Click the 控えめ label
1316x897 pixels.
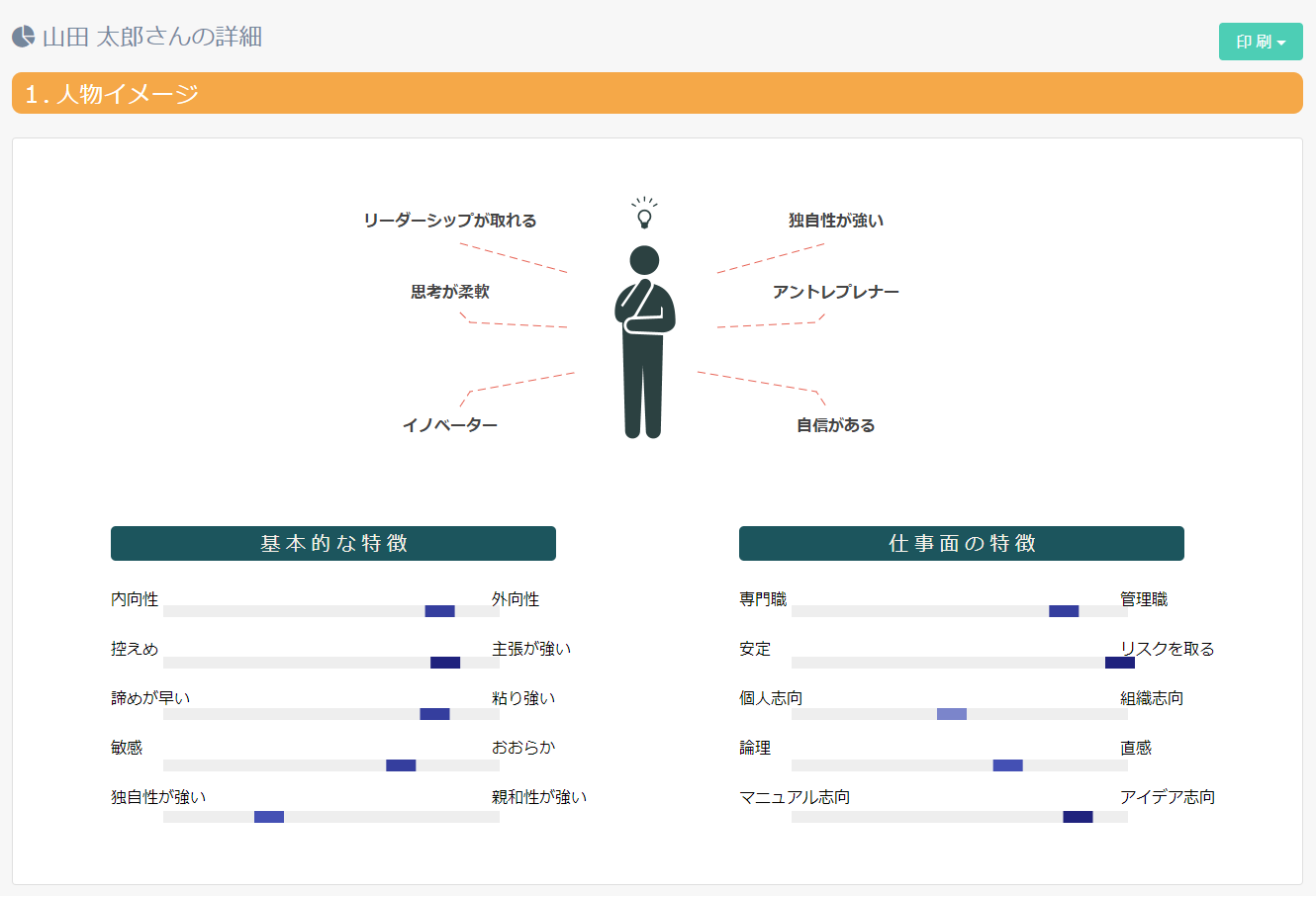click(x=135, y=649)
